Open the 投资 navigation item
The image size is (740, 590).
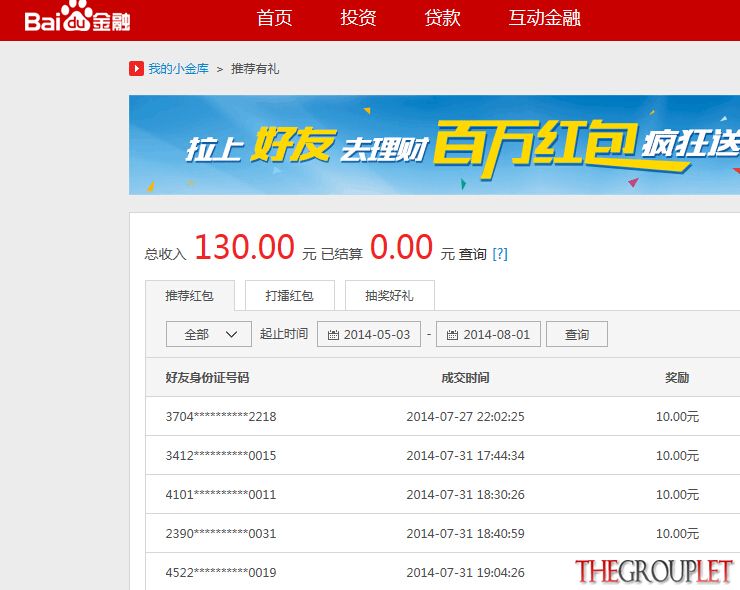358,18
